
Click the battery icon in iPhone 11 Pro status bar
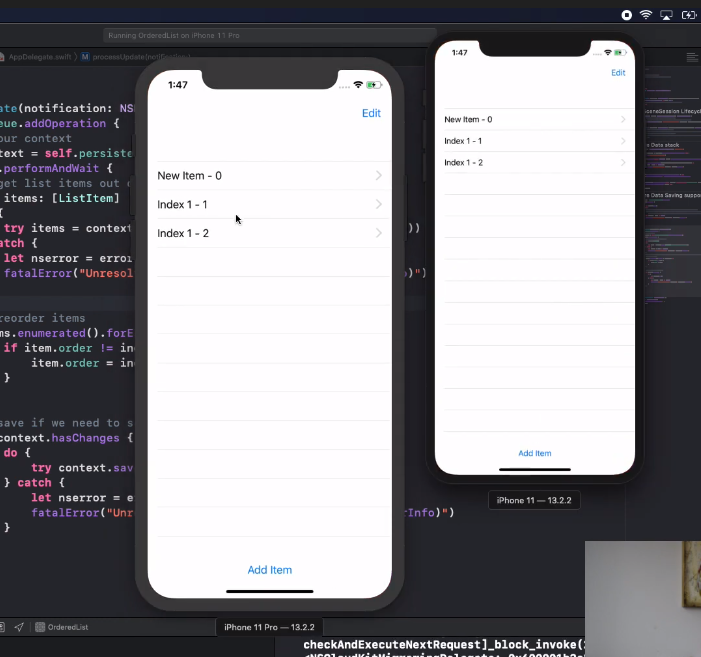click(374, 85)
